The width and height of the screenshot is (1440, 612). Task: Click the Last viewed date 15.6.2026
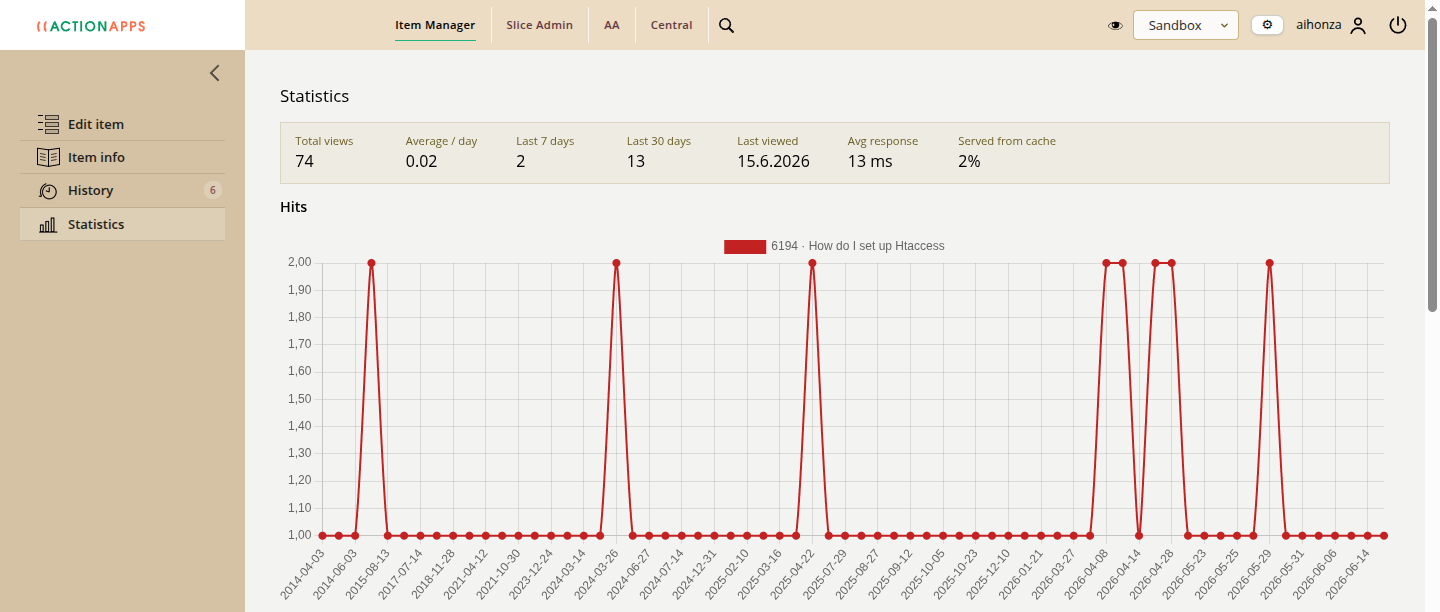[773, 161]
